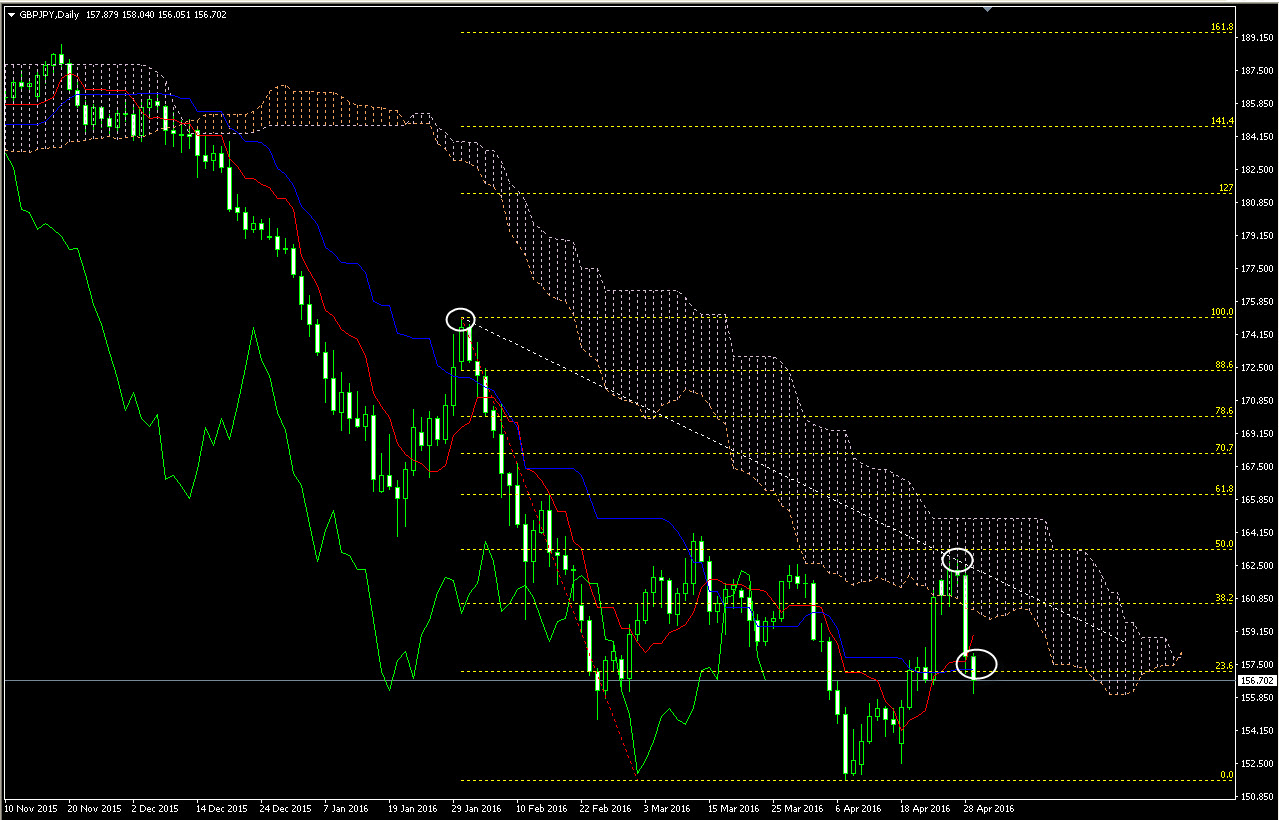Click the 18 Apr 2016 date label
The width and height of the screenshot is (1279, 820).
[925, 808]
